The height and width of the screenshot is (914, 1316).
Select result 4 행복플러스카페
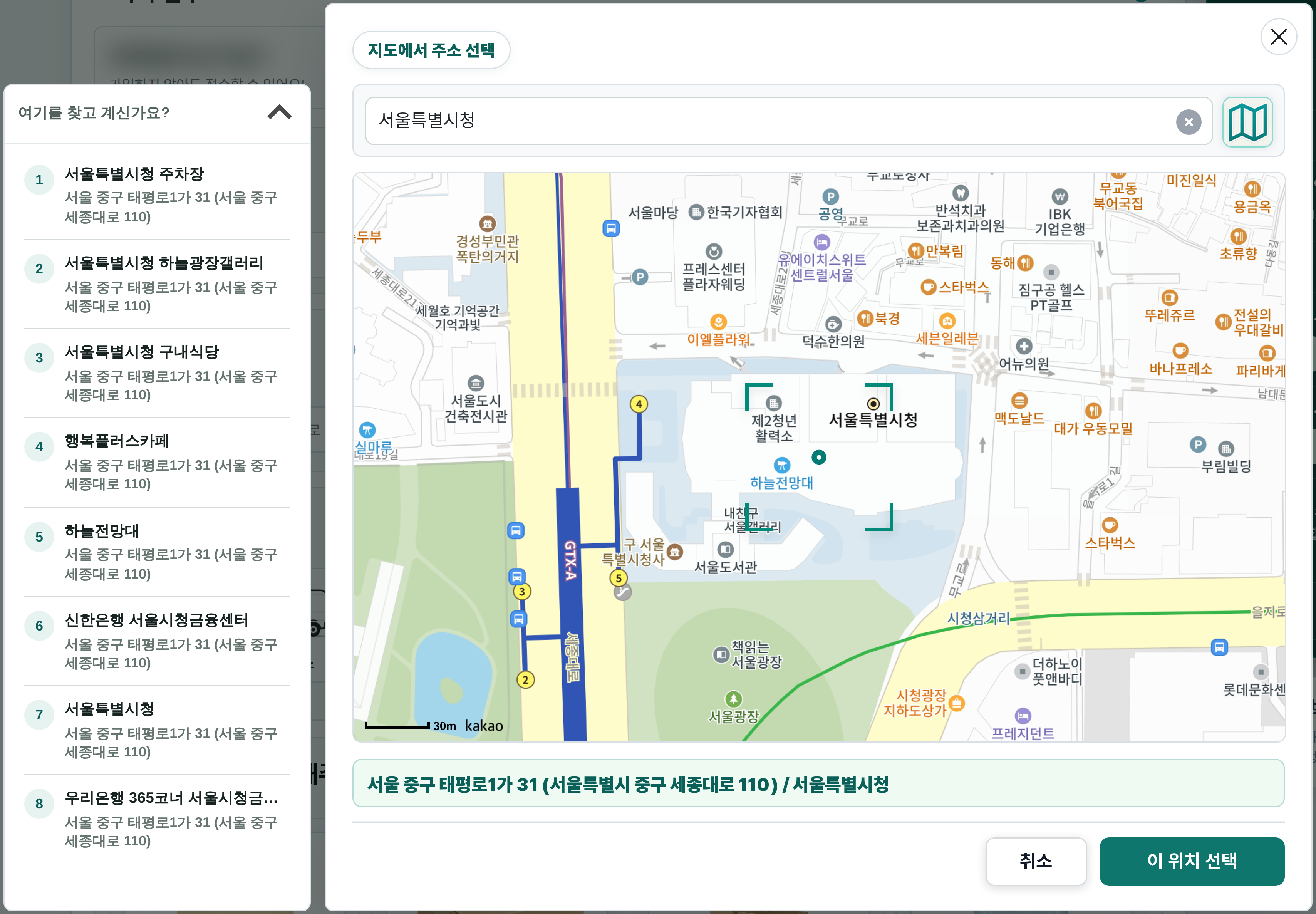pos(157,462)
